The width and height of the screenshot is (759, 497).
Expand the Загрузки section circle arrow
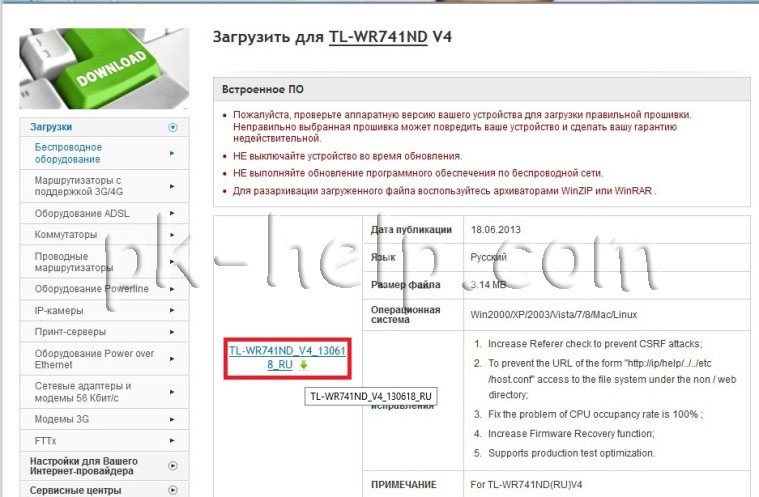coord(172,127)
